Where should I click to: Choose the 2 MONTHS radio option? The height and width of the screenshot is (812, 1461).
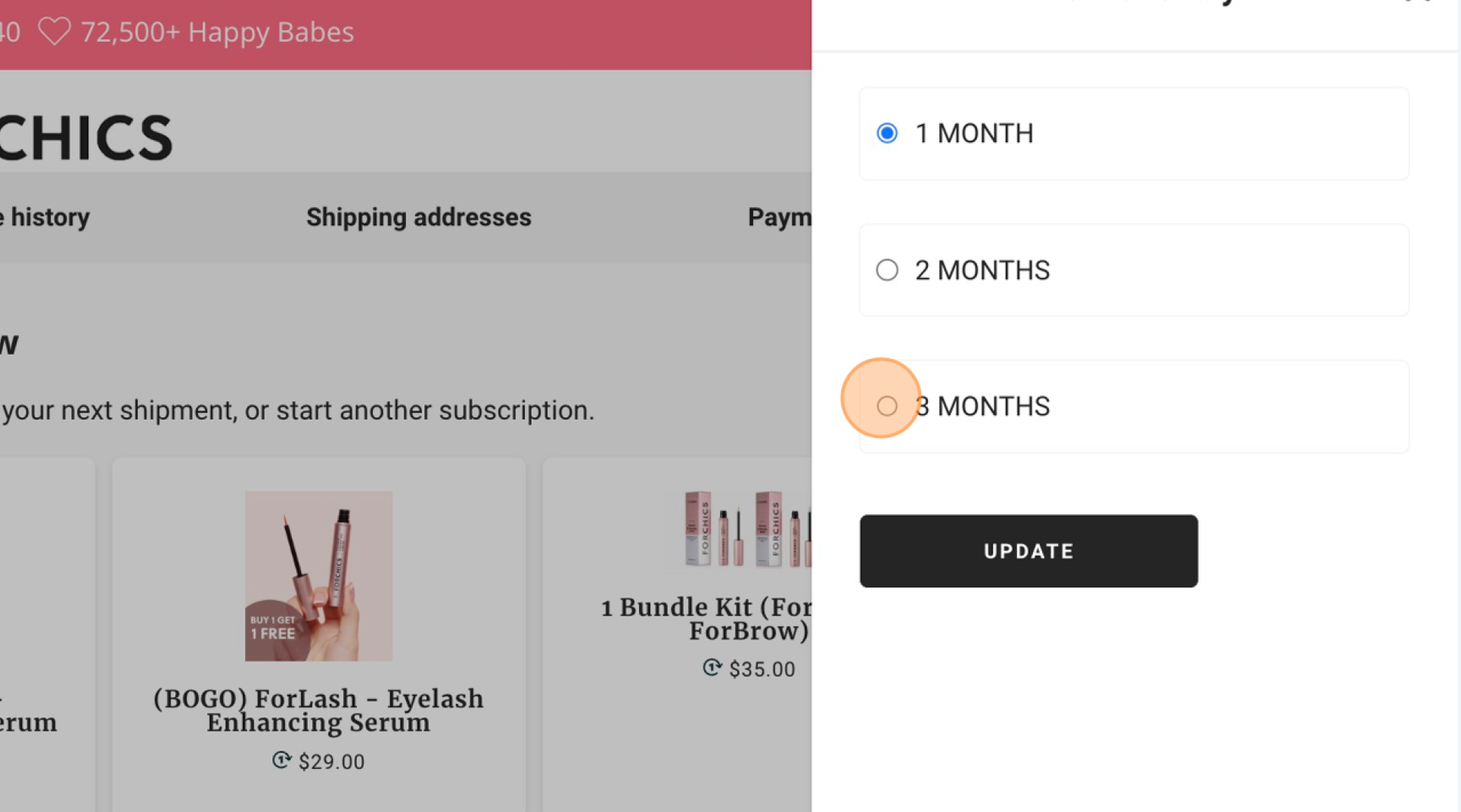(887, 270)
